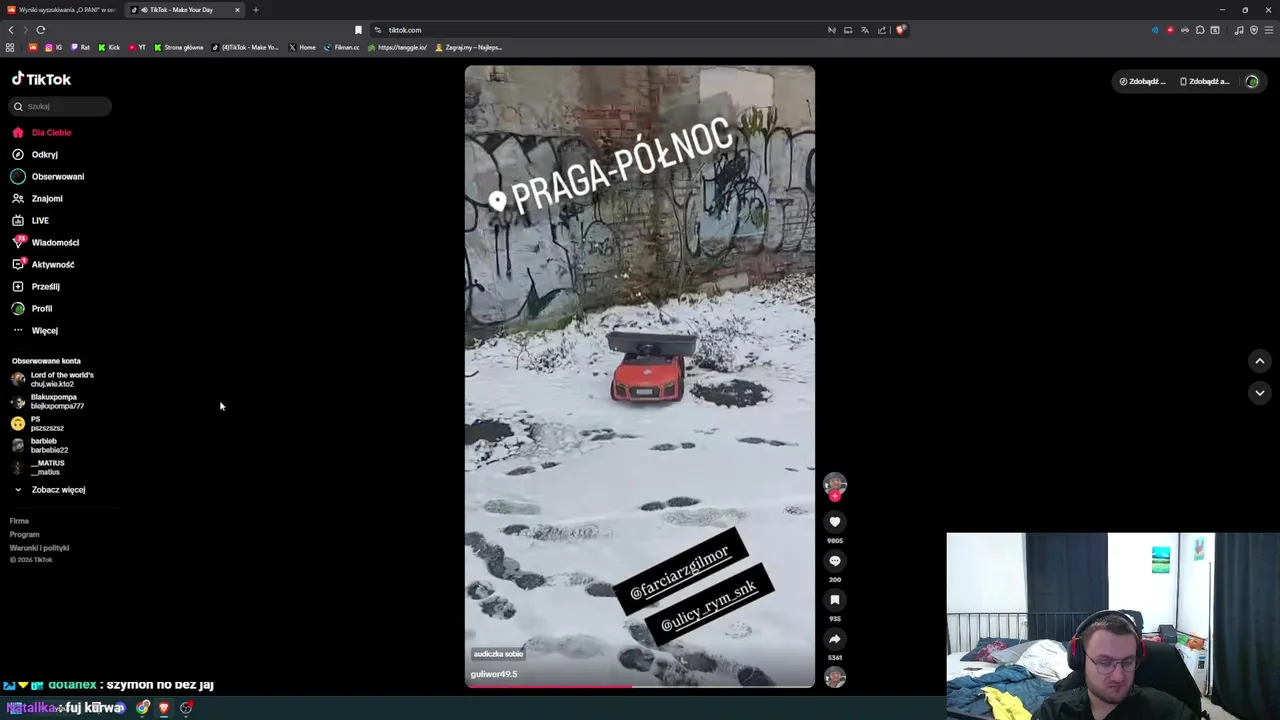
Task: Reload the page
Action: [41, 30]
